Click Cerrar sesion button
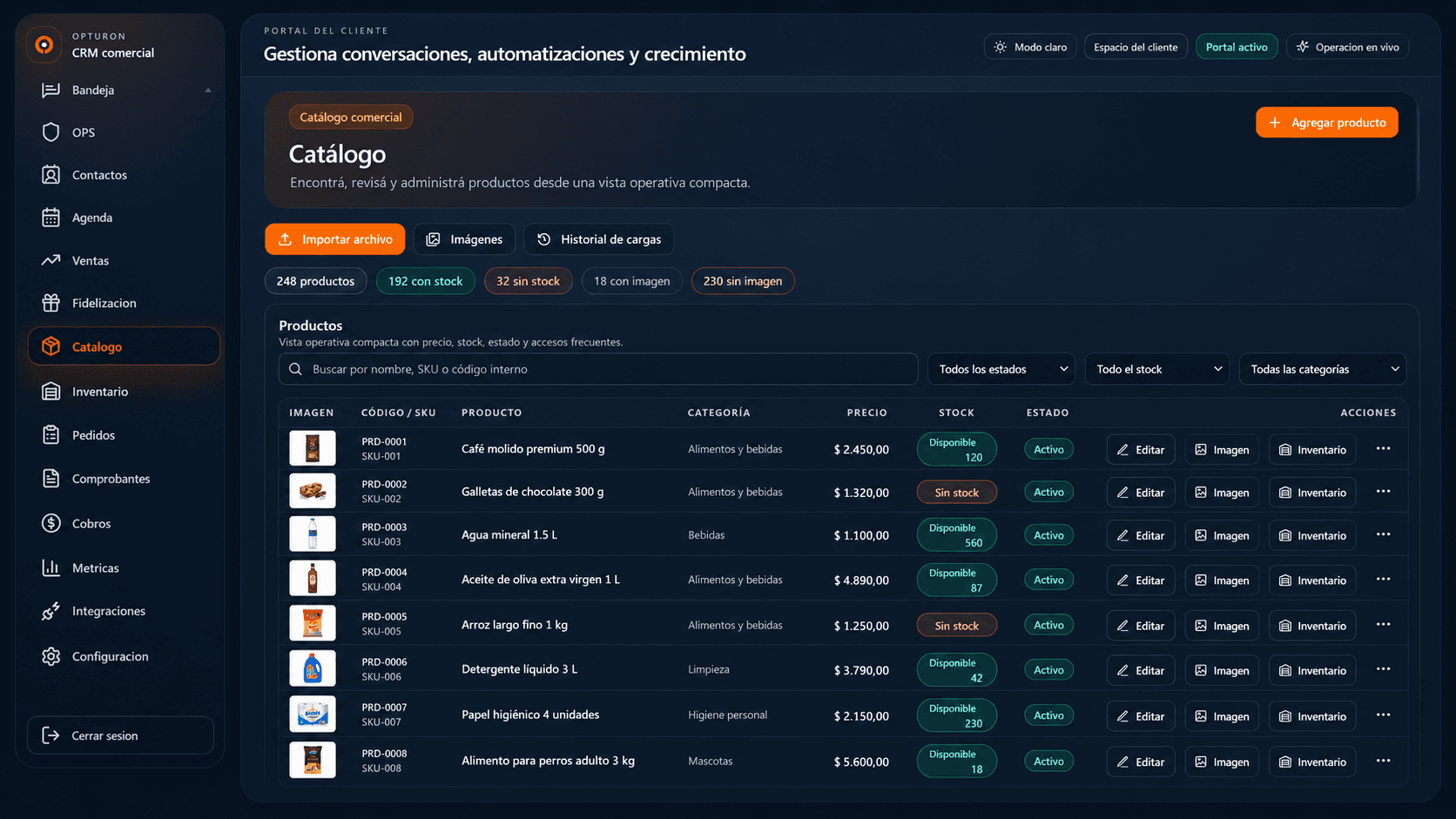The image size is (1456, 819). 120,735
